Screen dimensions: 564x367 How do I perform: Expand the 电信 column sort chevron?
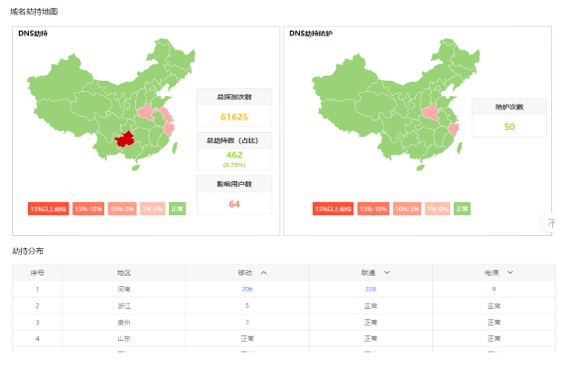pyautogui.click(x=510, y=273)
